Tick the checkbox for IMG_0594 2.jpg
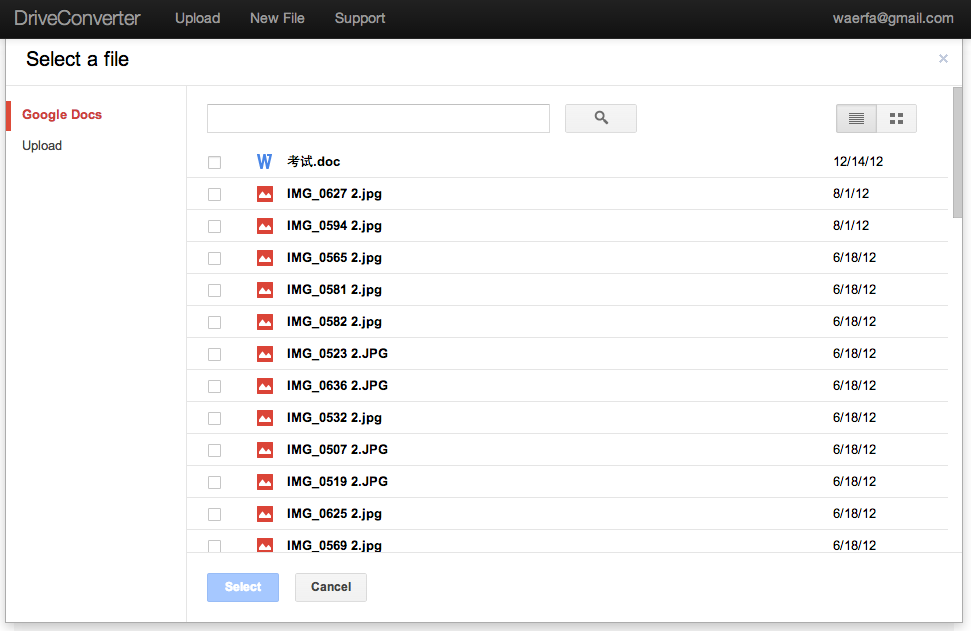 tap(214, 226)
